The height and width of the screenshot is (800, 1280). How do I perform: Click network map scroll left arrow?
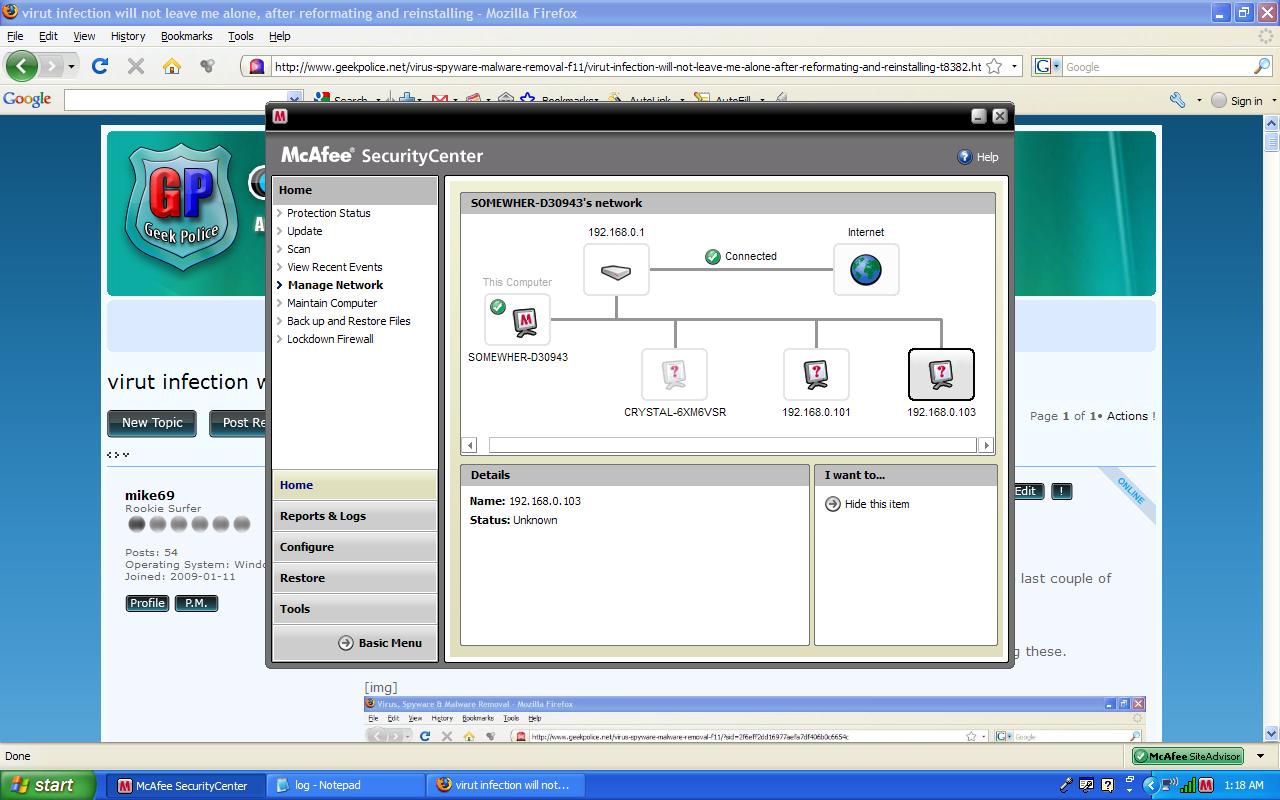[x=469, y=445]
